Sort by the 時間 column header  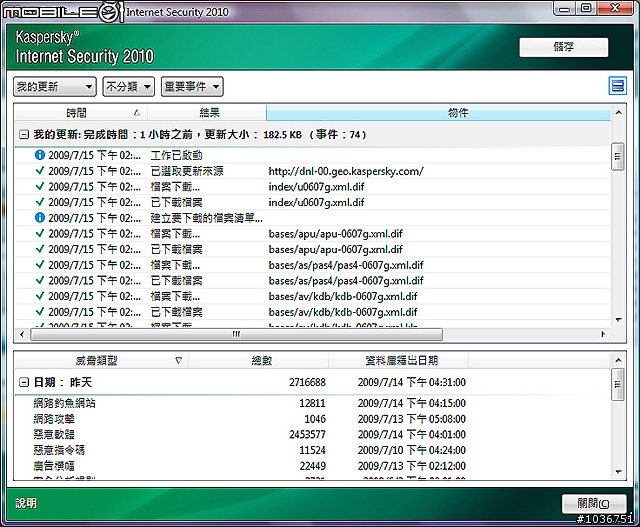(81, 113)
